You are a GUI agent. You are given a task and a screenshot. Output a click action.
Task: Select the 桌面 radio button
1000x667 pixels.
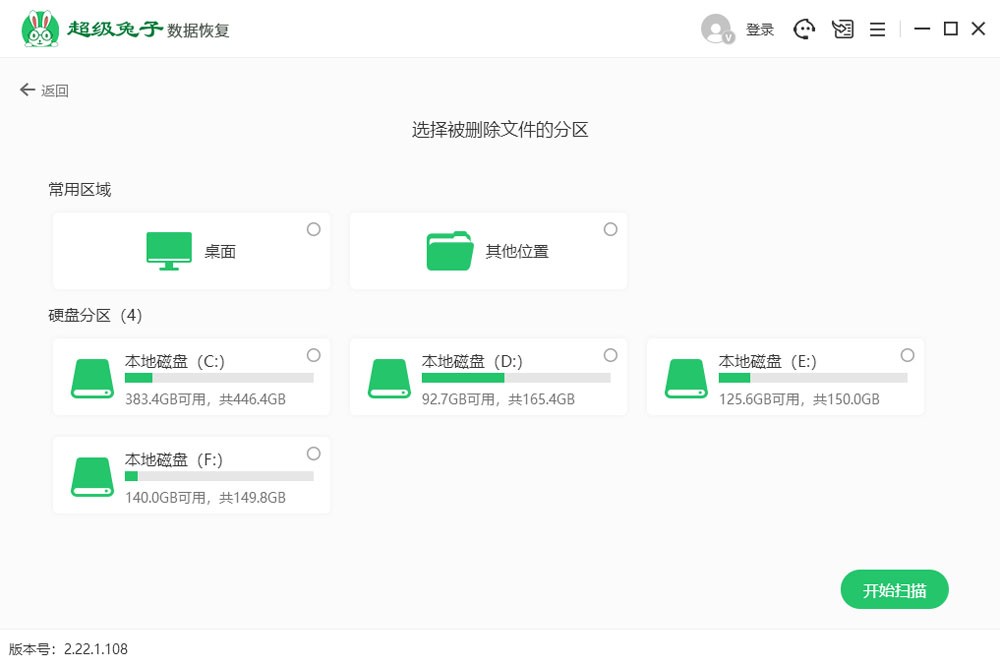[x=313, y=229]
